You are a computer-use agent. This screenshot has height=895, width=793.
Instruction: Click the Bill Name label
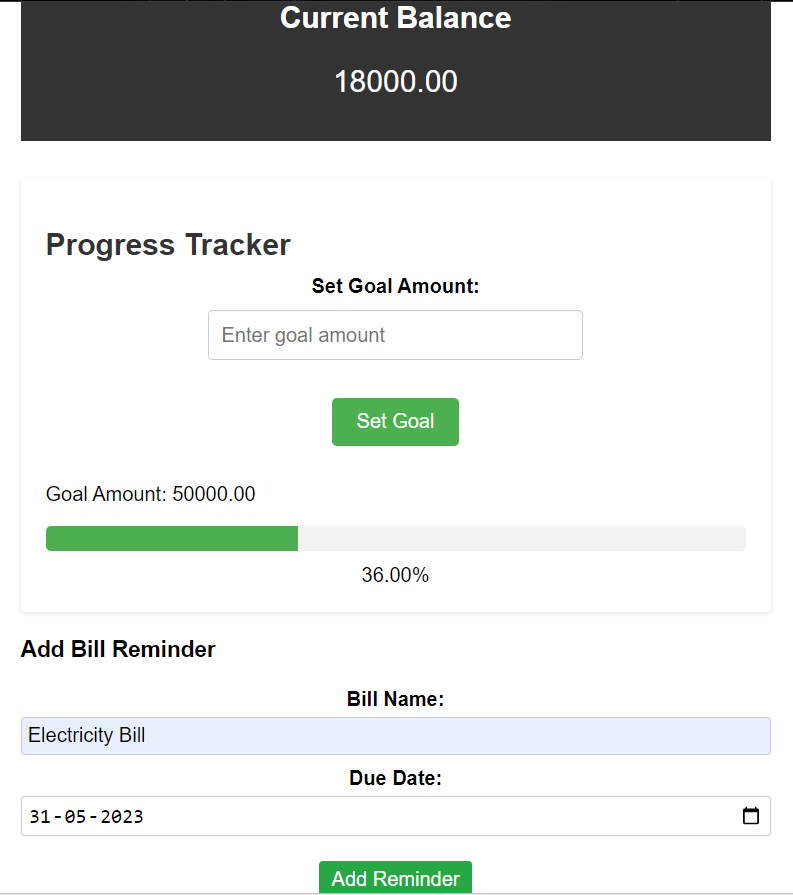395,699
